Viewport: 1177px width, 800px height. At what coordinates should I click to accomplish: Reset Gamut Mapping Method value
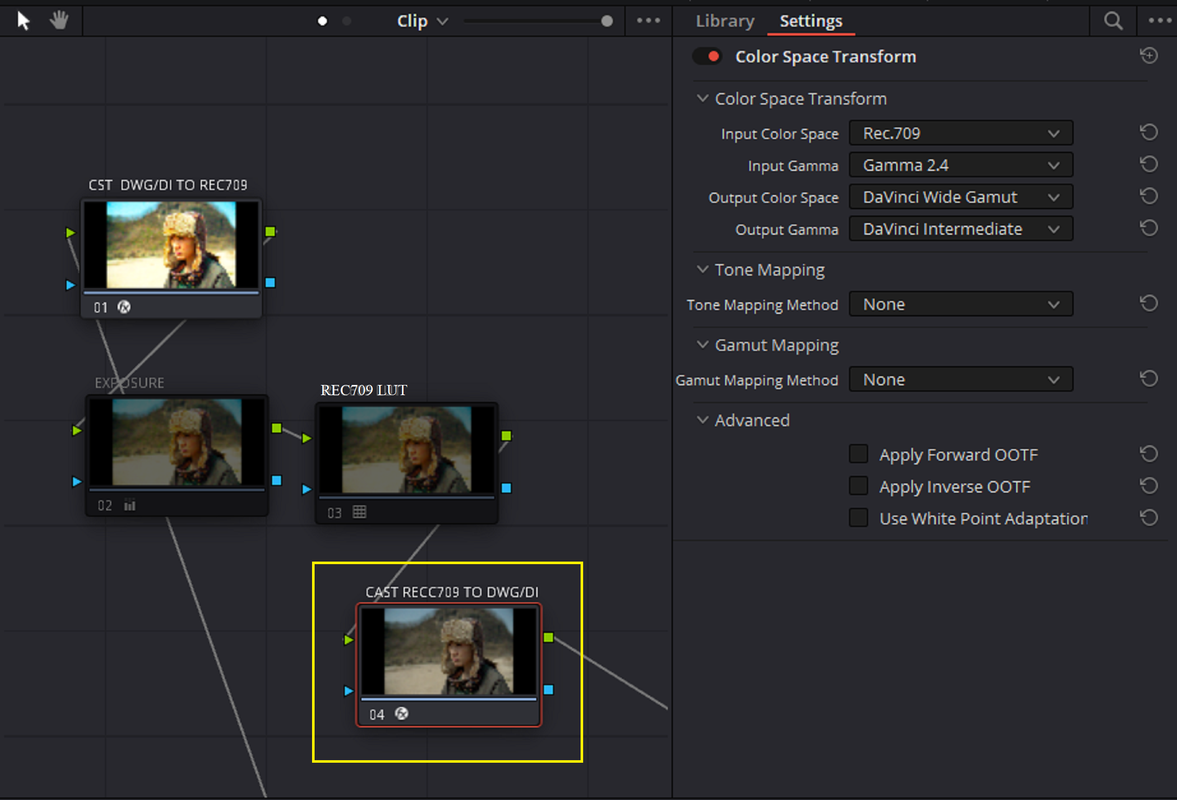point(1148,379)
